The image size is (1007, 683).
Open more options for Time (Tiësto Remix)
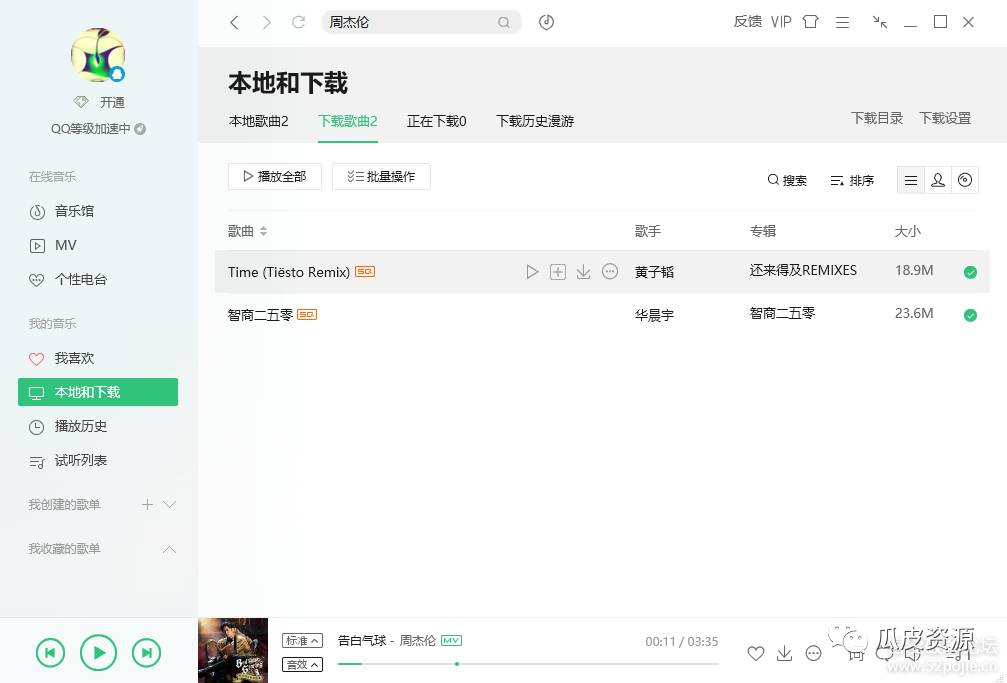(610, 272)
